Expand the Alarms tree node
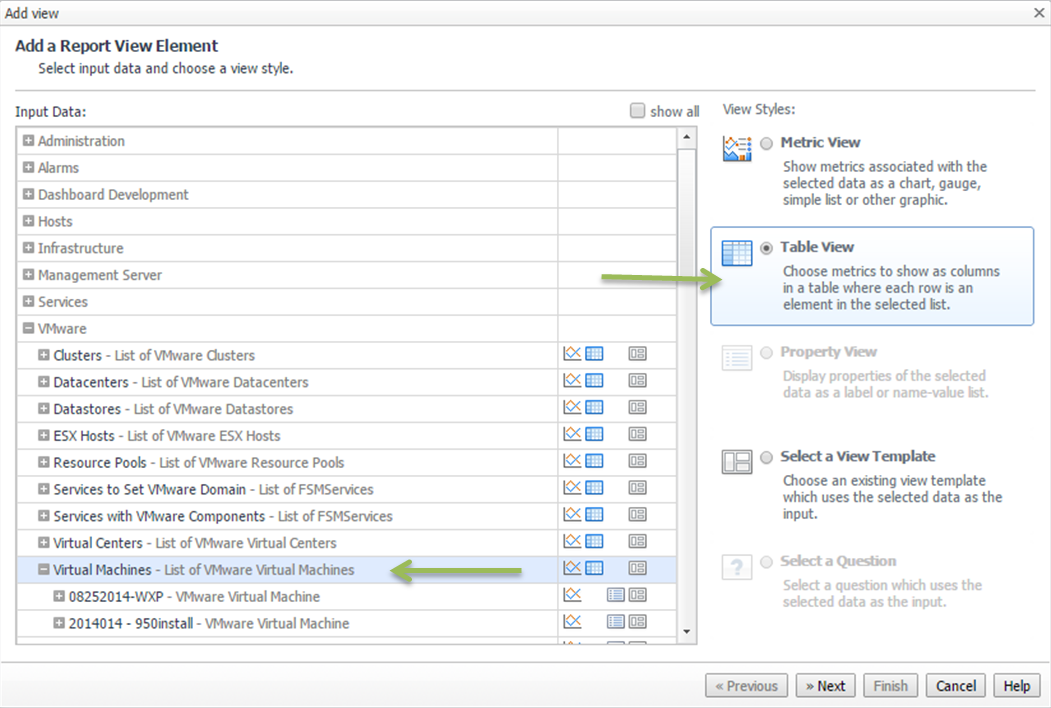This screenshot has width=1051, height=708. (28, 168)
